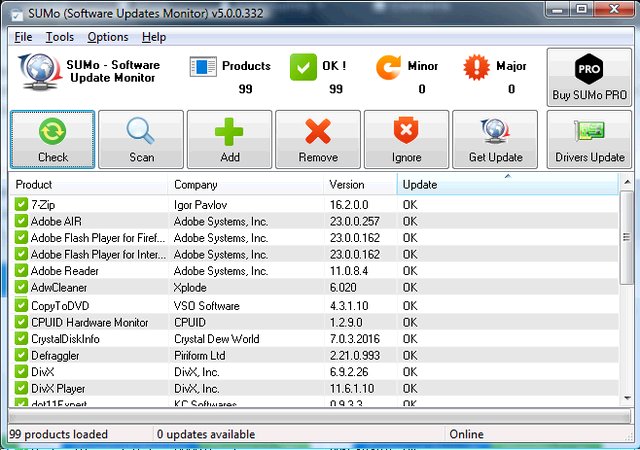Open the Options menu

107,37
